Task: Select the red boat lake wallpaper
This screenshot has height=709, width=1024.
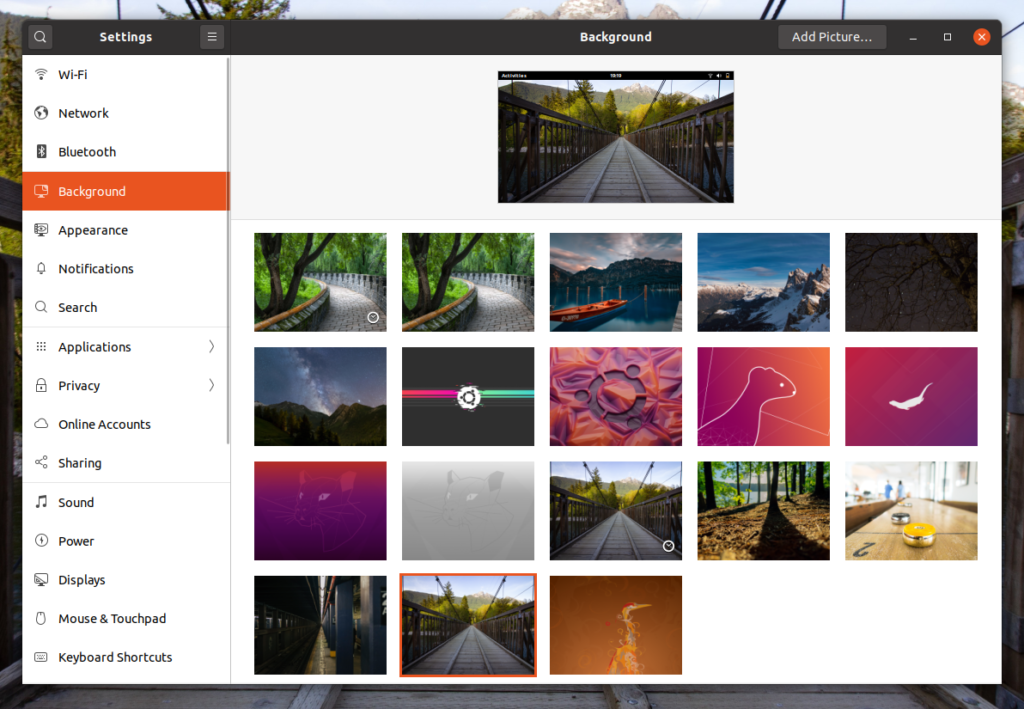Action: (x=615, y=282)
